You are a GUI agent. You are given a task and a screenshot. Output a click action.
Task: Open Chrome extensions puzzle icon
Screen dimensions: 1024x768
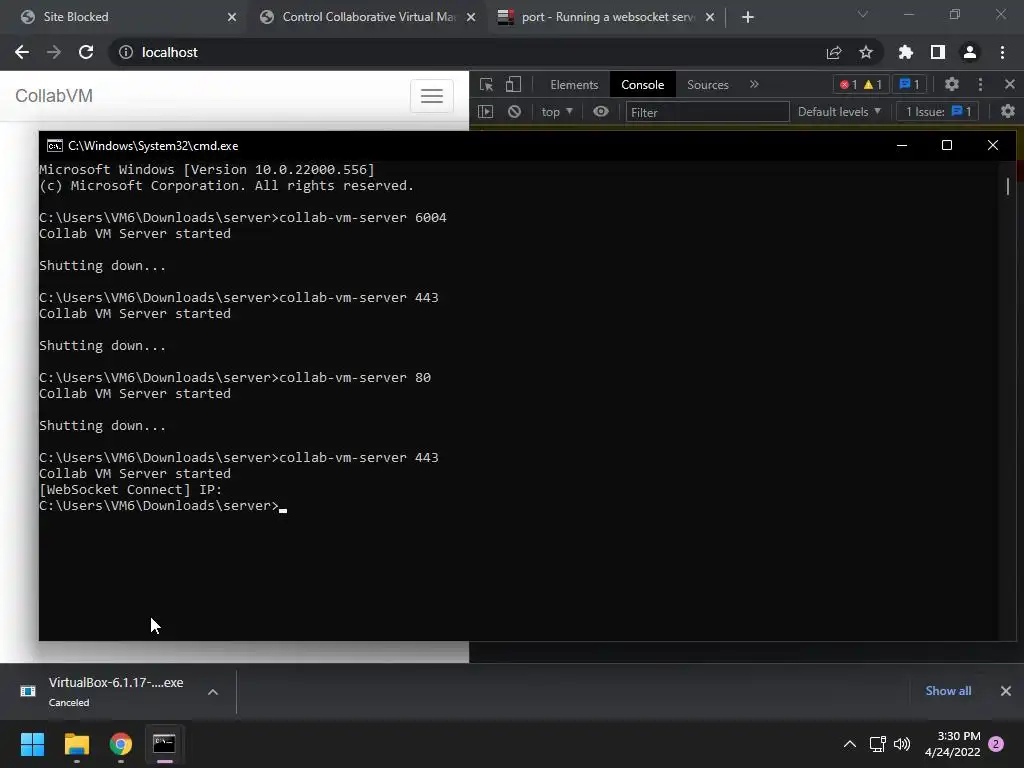(x=906, y=52)
